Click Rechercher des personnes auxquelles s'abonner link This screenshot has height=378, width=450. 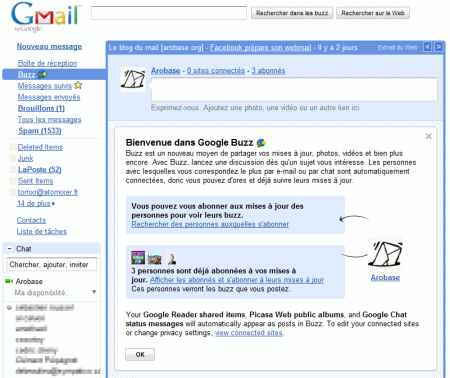point(210,224)
